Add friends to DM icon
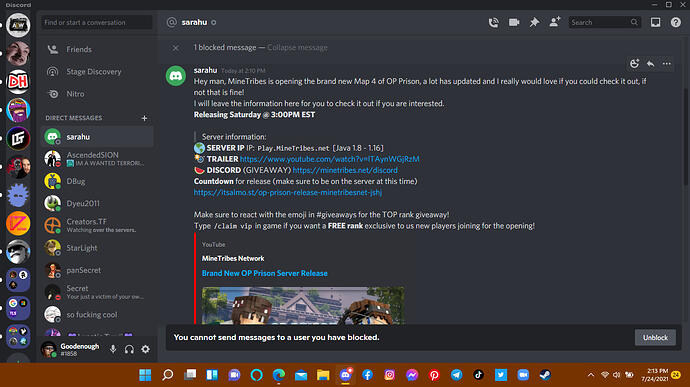690x387 pixels. pos(554,22)
